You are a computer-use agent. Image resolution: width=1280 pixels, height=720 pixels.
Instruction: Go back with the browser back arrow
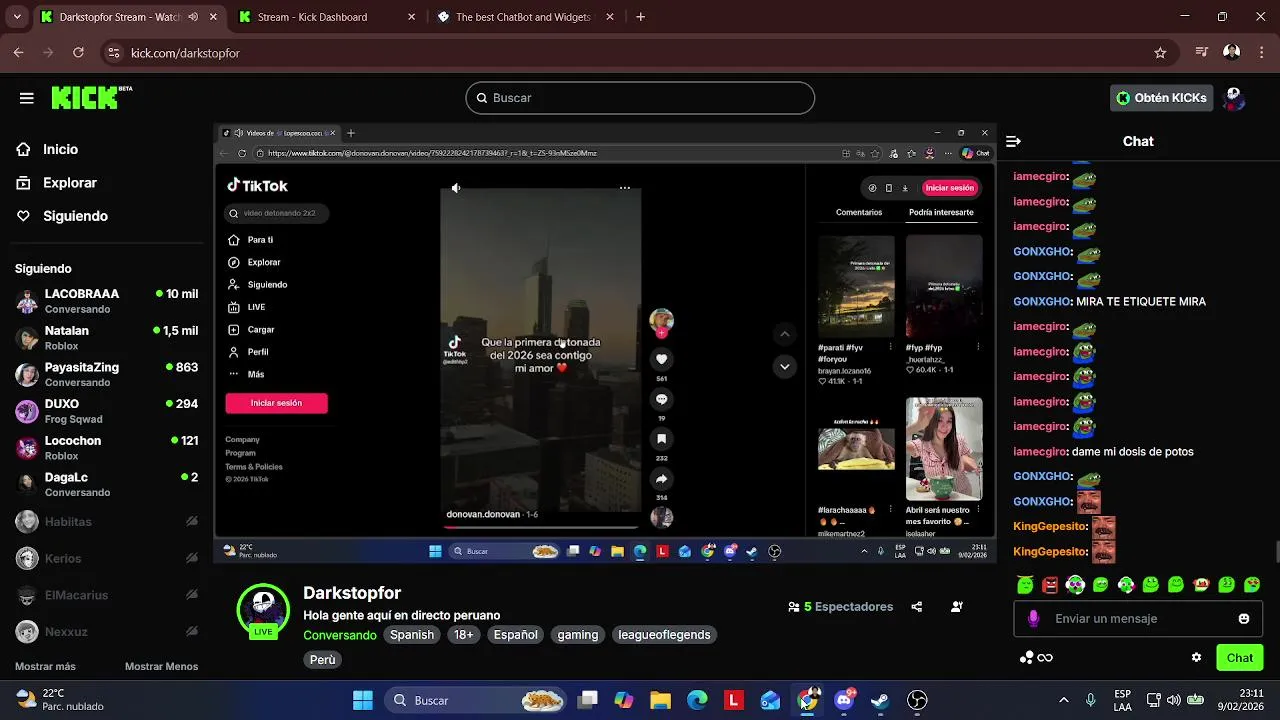tap(18, 53)
